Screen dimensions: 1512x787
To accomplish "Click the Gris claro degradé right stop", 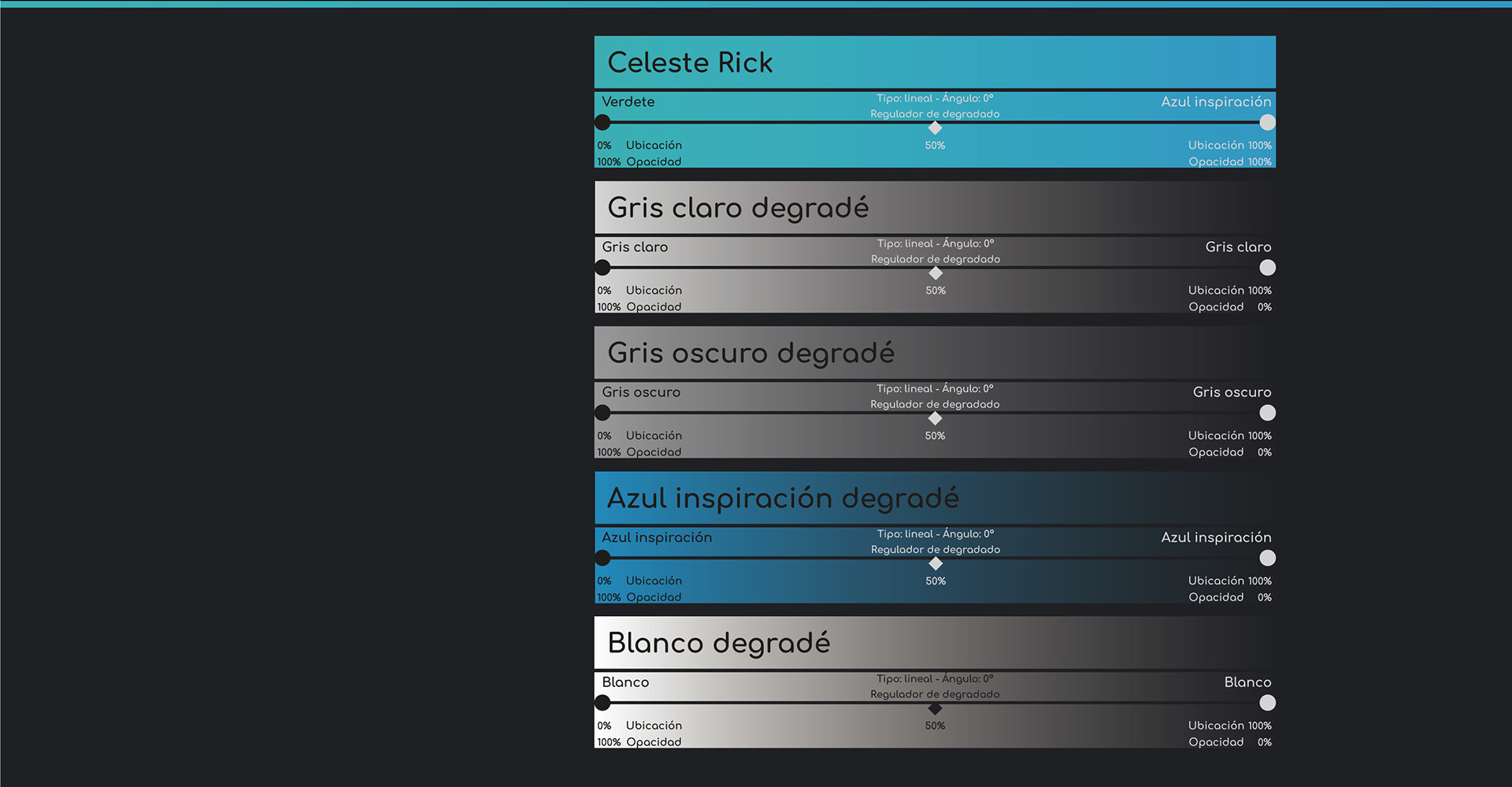I will tap(1267, 268).
